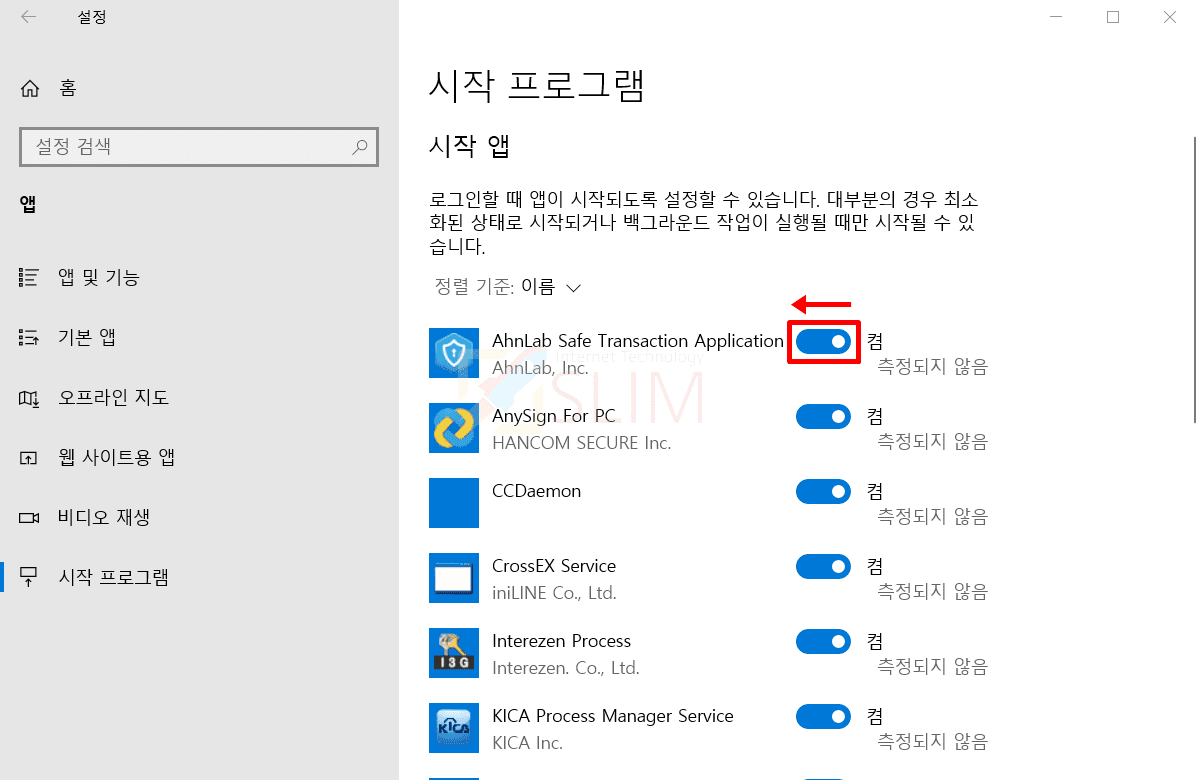
Task: Select 시작 프로그램 sidebar icon
Action: (29, 577)
